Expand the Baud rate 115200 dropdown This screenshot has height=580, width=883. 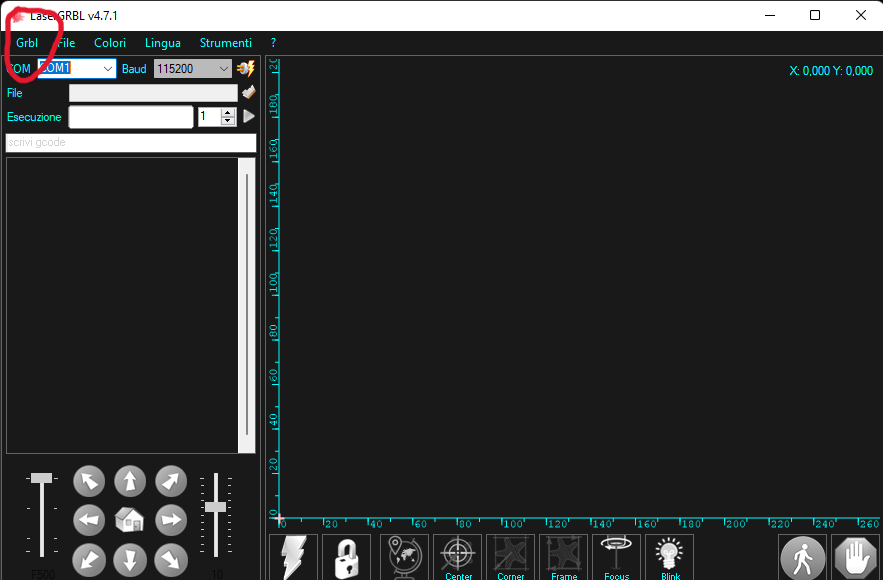224,69
